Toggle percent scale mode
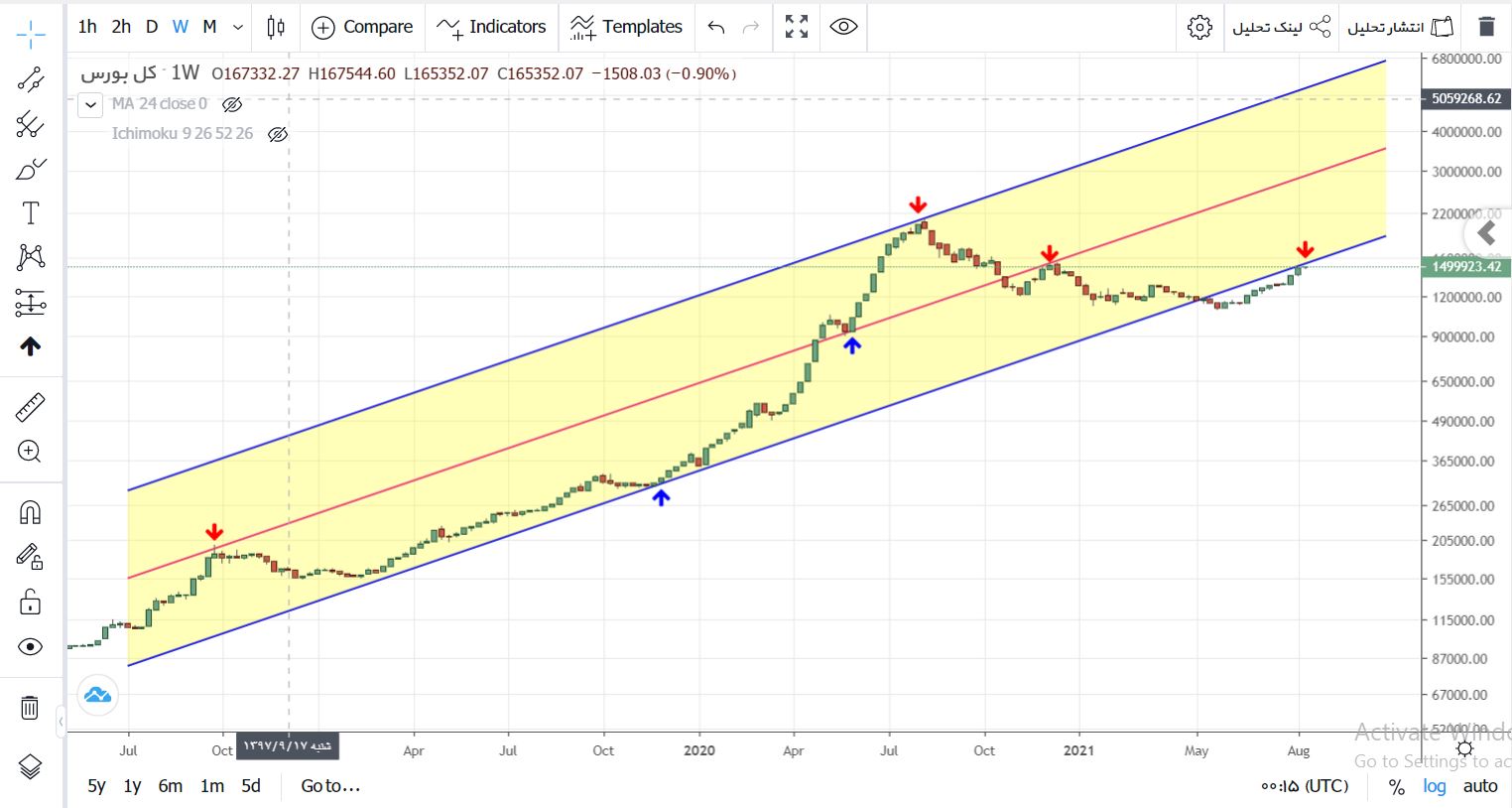1512x808 pixels. point(1396,786)
